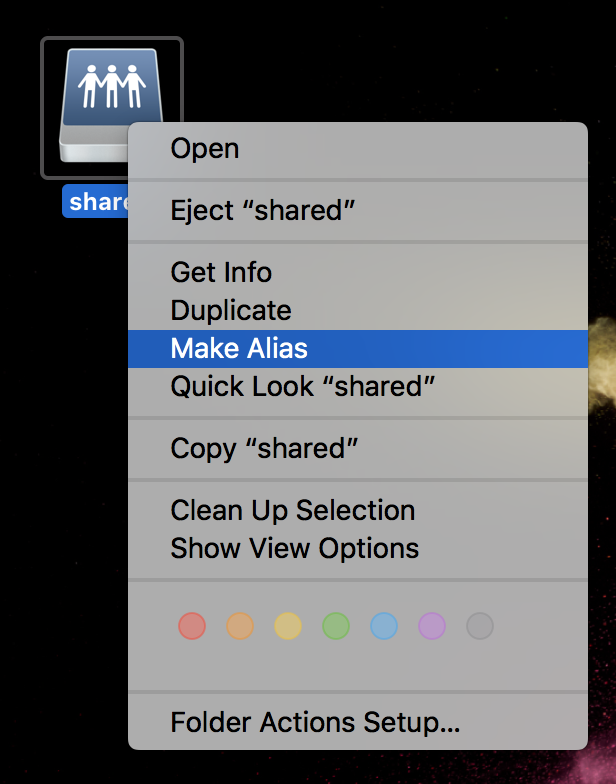Open Folder Actions Setup…
The width and height of the screenshot is (616, 784).
tap(315, 722)
